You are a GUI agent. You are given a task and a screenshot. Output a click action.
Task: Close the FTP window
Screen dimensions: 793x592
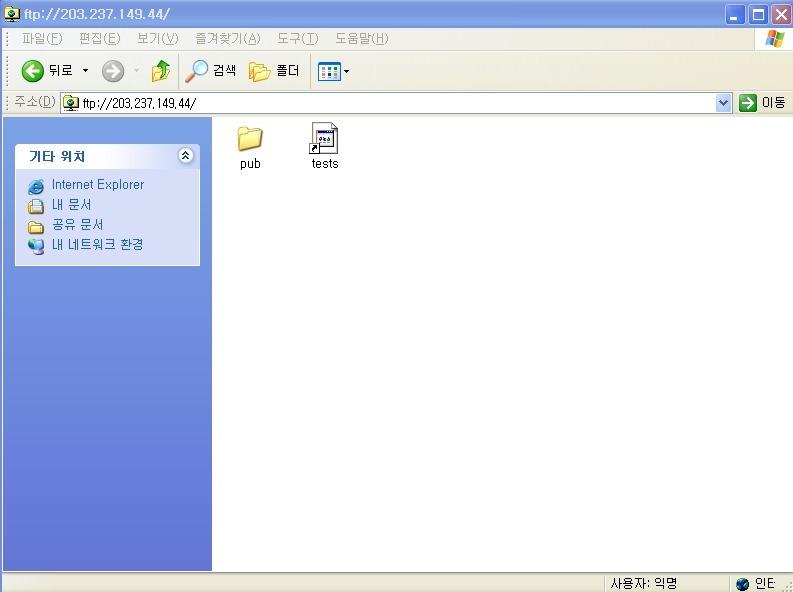pos(781,14)
